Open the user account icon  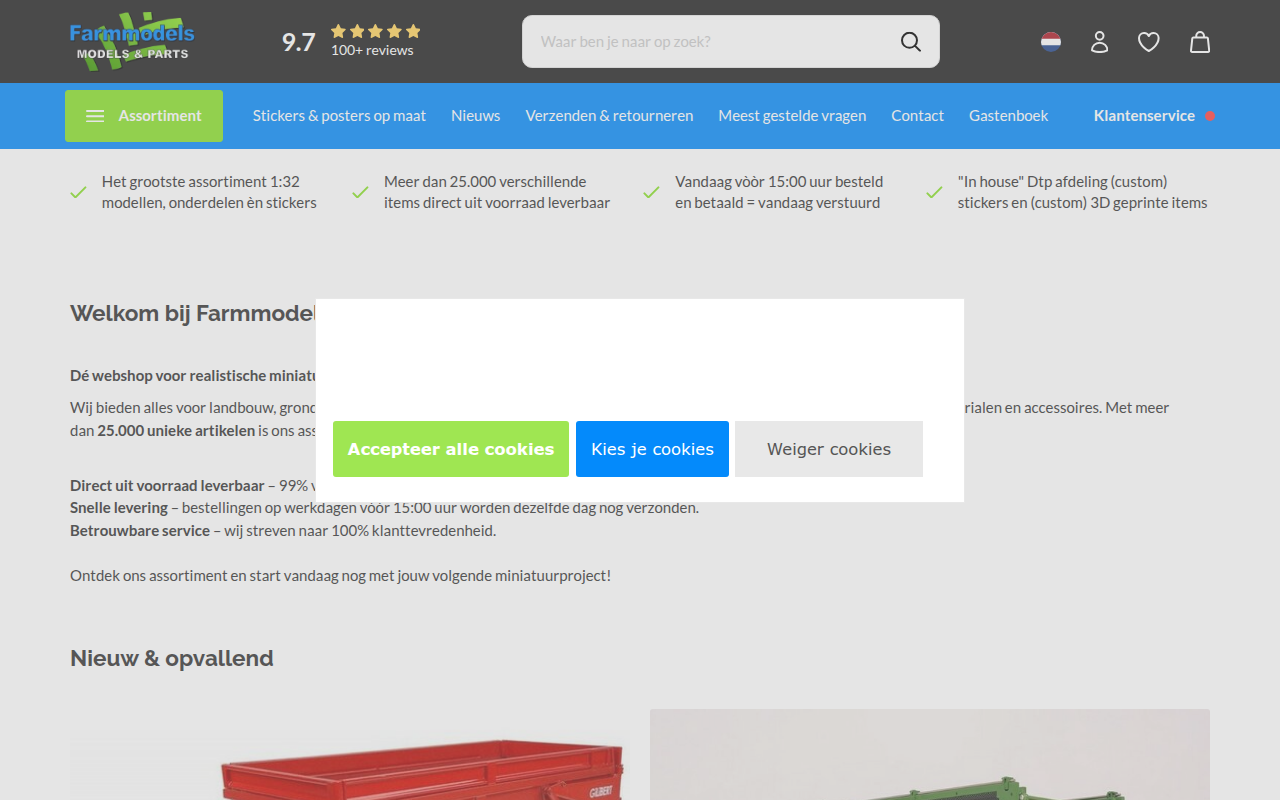coord(1099,42)
